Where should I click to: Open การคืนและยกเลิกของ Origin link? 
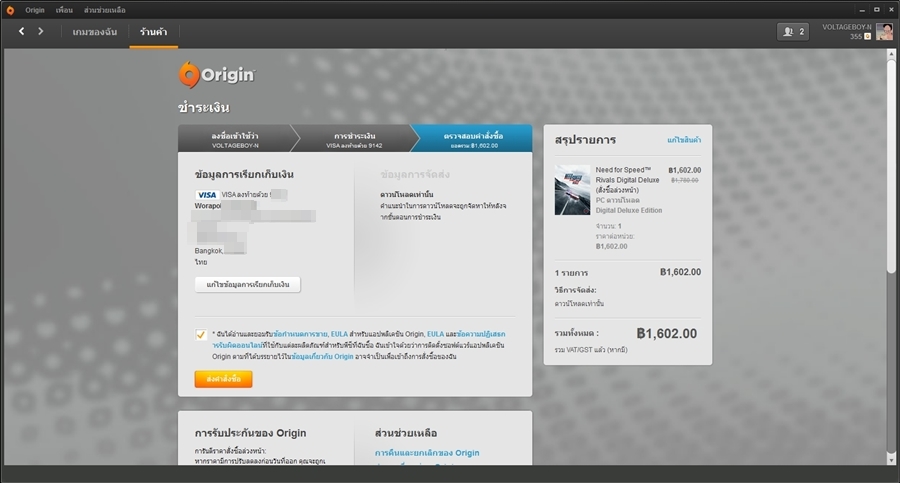(x=427, y=453)
